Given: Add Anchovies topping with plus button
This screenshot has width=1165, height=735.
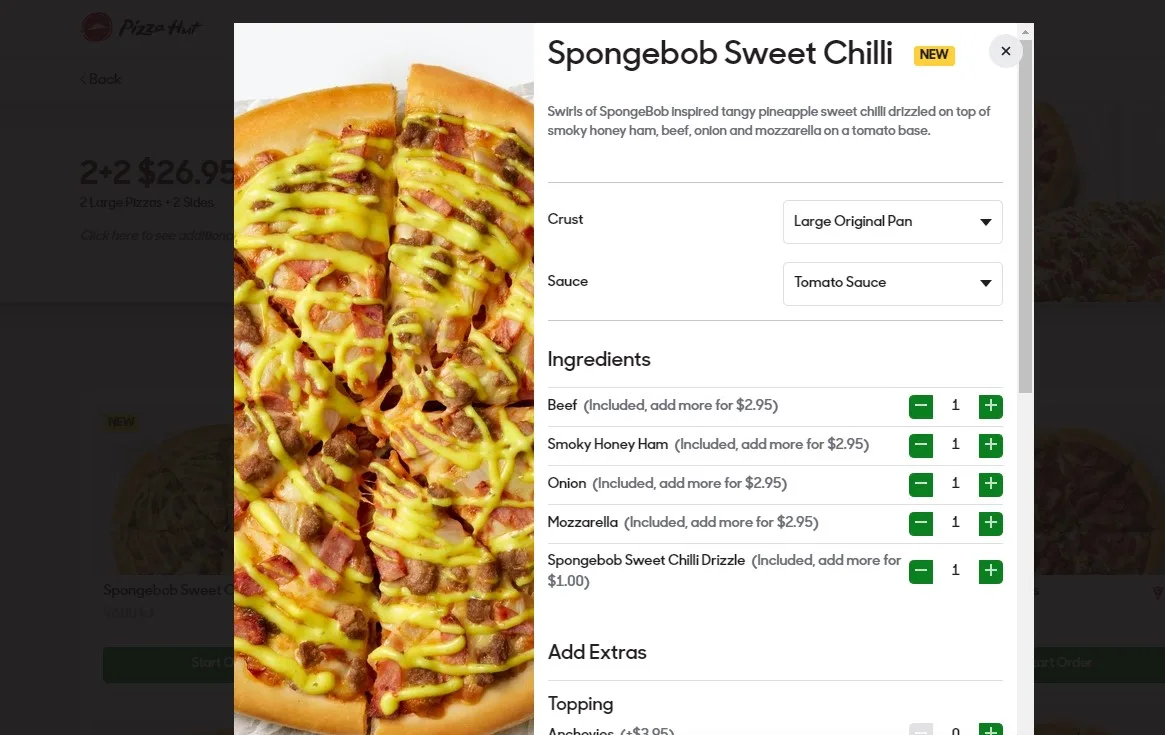Looking at the screenshot, I should (x=990, y=730).
